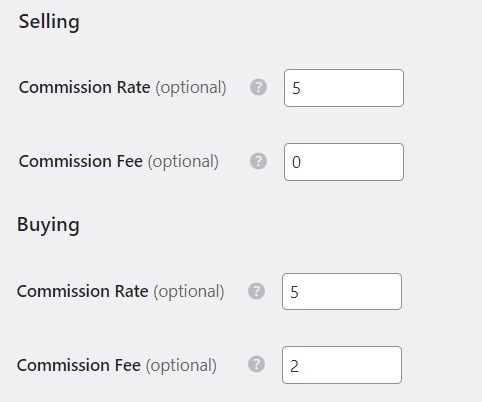Click "(optional)" beside Selling Commission Rate

(x=191, y=88)
